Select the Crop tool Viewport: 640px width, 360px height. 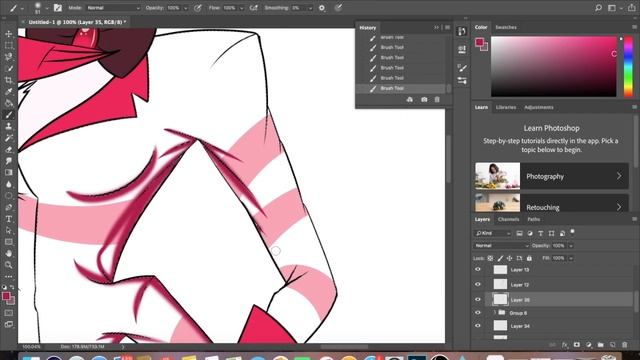point(9,80)
